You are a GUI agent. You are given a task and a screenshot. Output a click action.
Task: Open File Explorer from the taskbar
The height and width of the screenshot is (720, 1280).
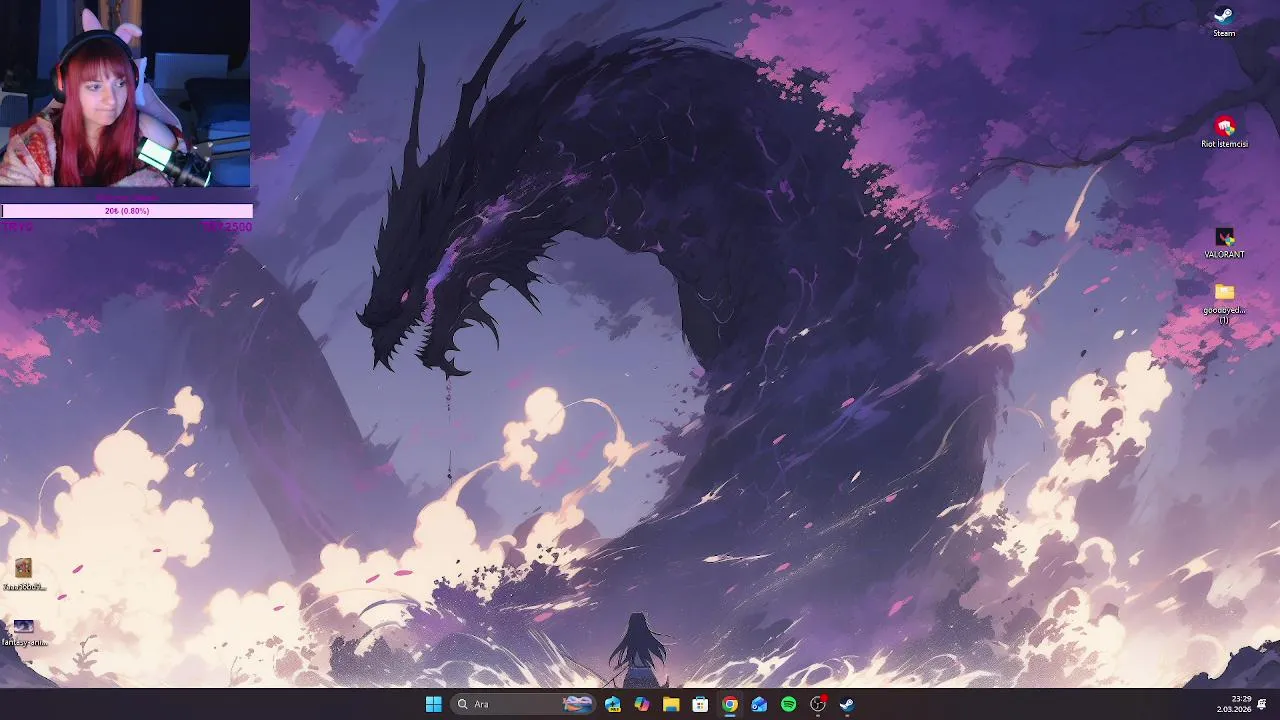pyautogui.click(x=671, y=704)
